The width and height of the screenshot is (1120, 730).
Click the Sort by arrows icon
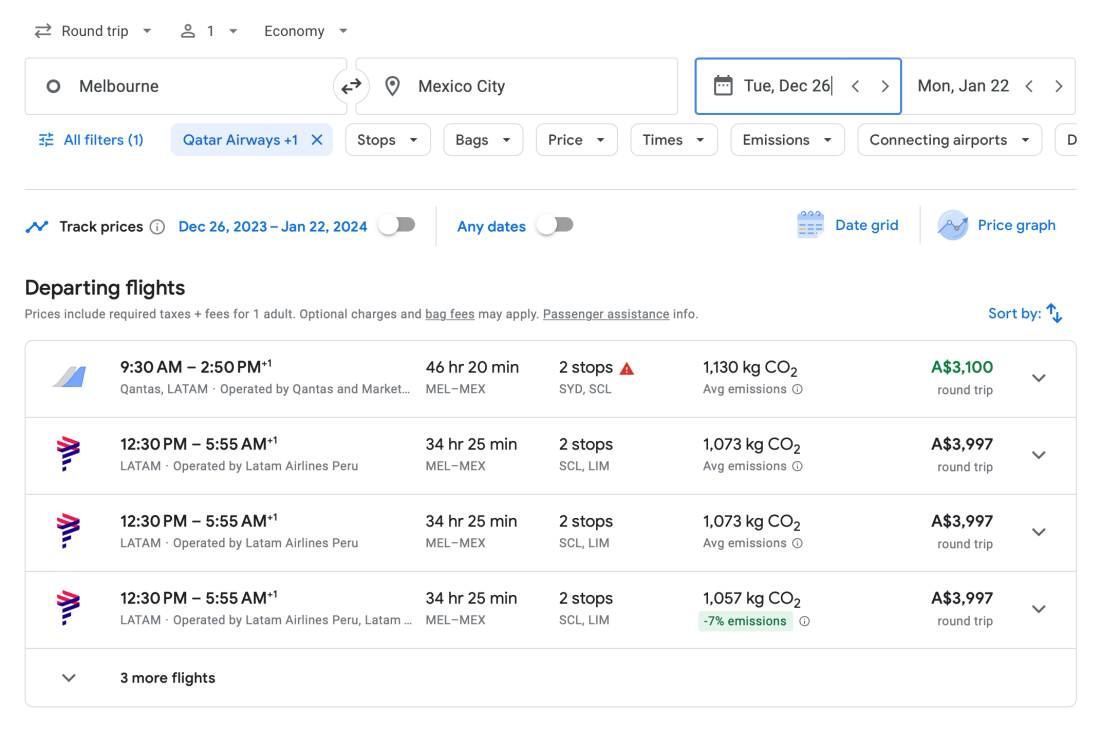pos(1054,314)
